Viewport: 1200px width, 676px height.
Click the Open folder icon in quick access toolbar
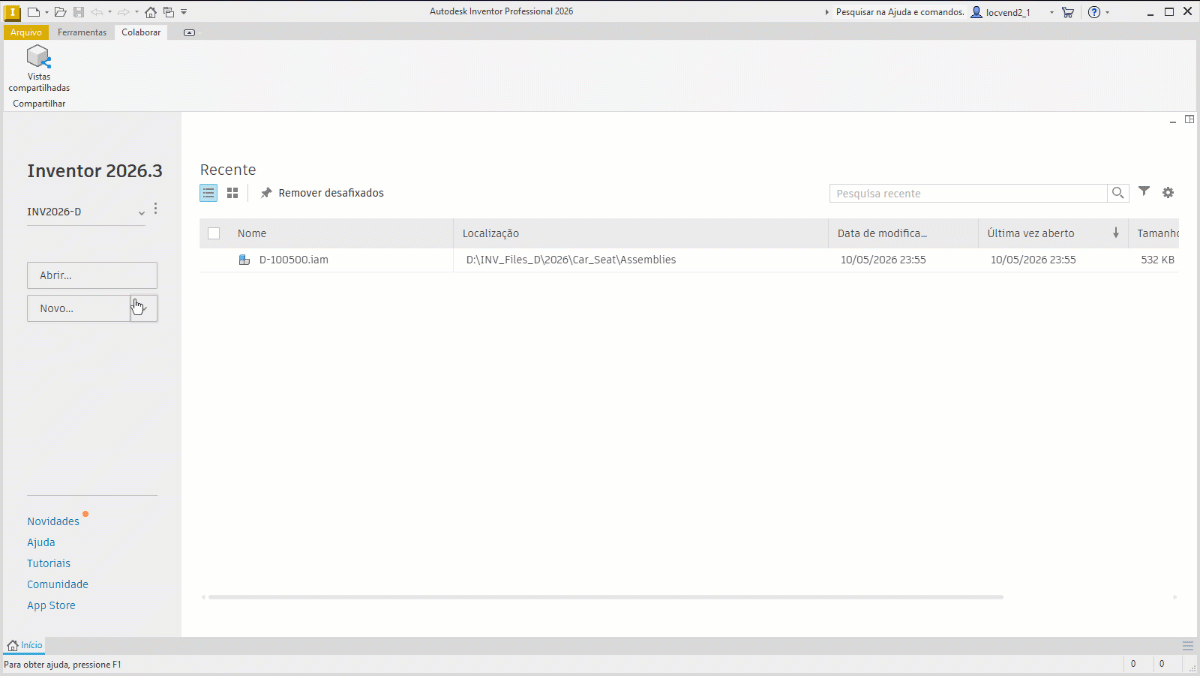tap(60, 12)
